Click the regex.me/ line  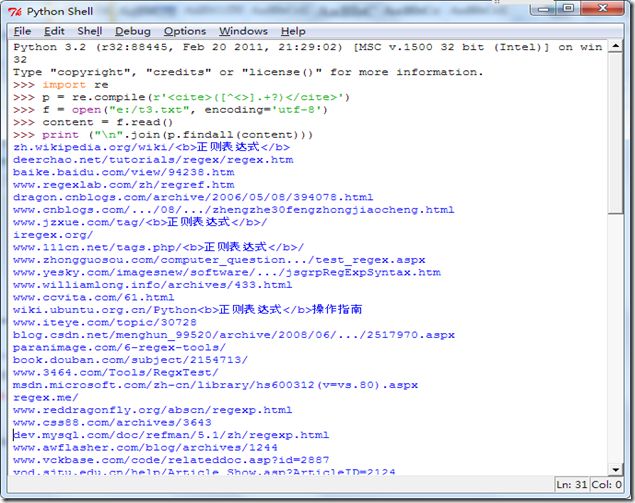pos(46,399)
